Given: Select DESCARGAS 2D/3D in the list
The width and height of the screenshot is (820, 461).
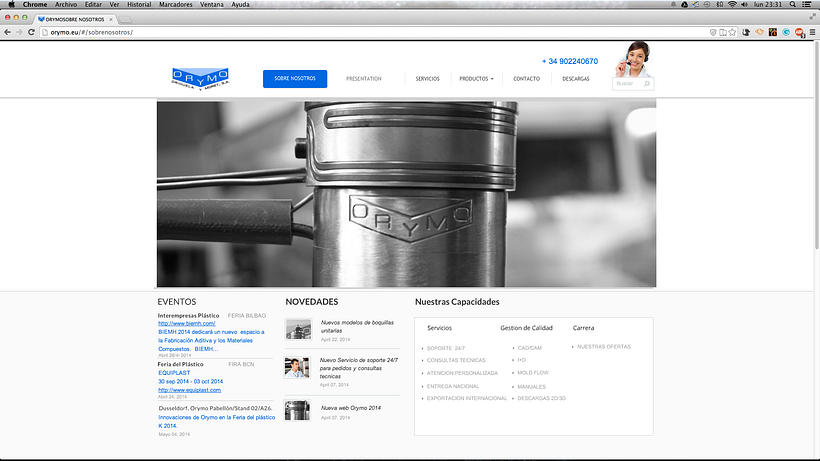Looking at the screenshot, I should pos(541,398).
